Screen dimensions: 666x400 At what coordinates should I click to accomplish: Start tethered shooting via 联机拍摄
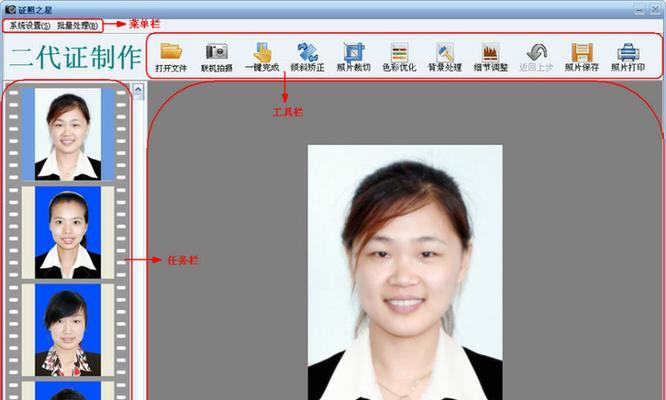pyautogui.click(x=217, y=57)
